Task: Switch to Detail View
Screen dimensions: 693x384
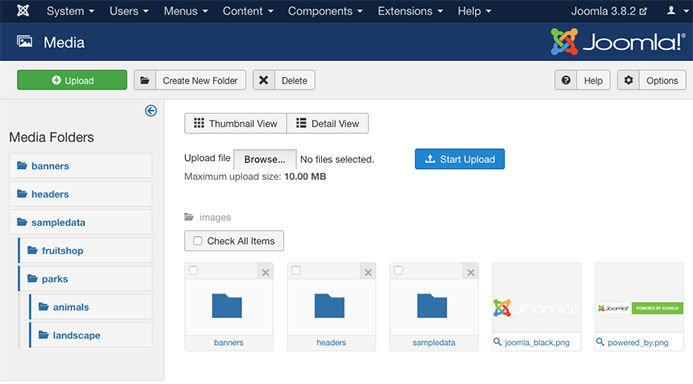Action: pos(327,124)
